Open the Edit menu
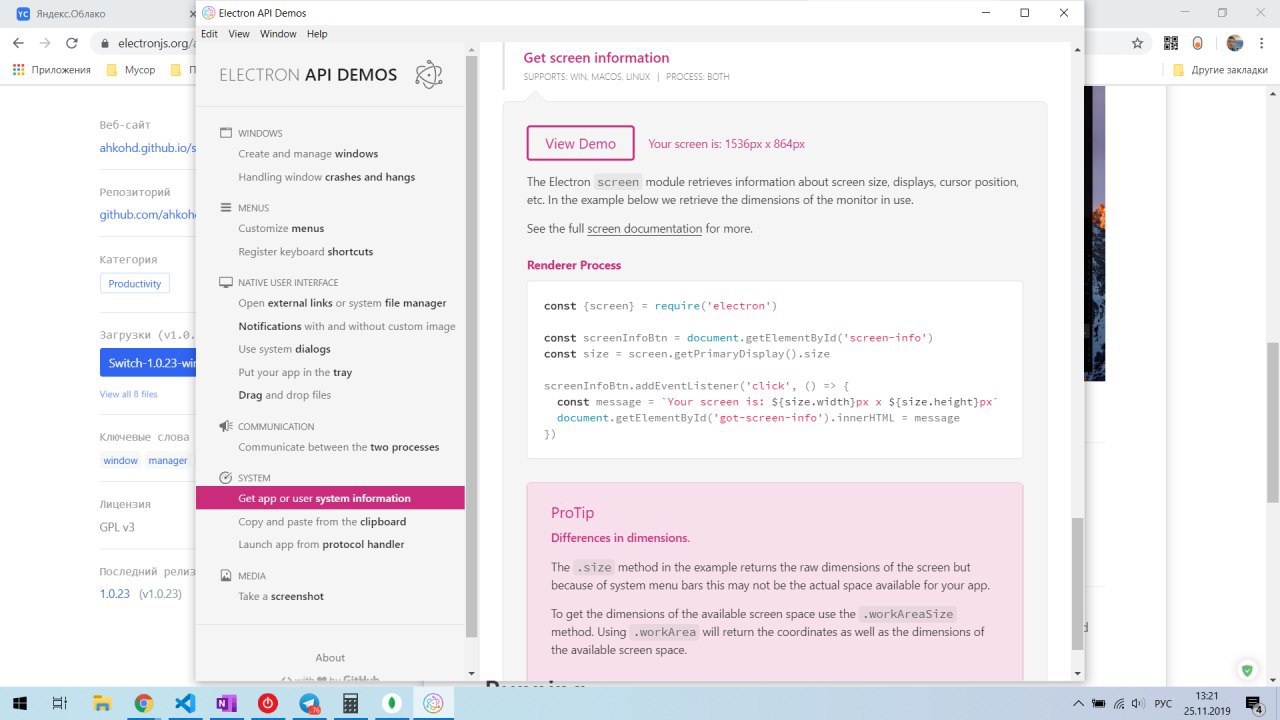 click(209, 34)
